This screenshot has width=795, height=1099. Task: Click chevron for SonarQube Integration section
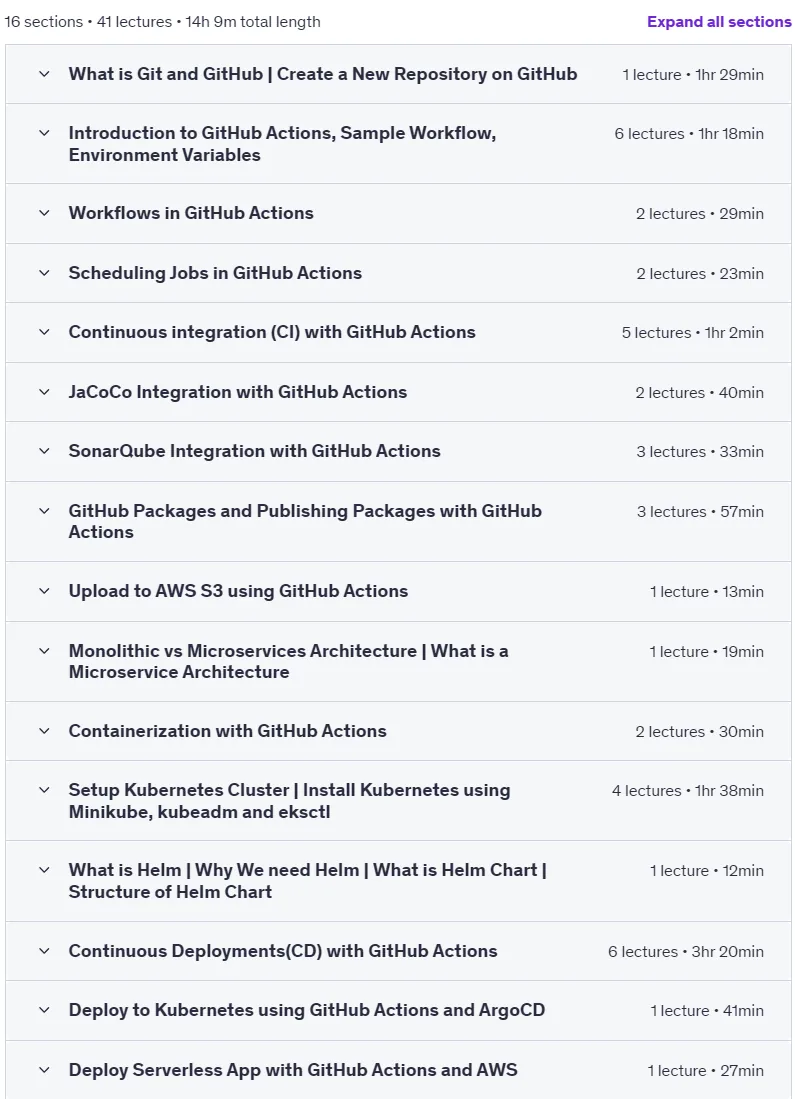44,451
